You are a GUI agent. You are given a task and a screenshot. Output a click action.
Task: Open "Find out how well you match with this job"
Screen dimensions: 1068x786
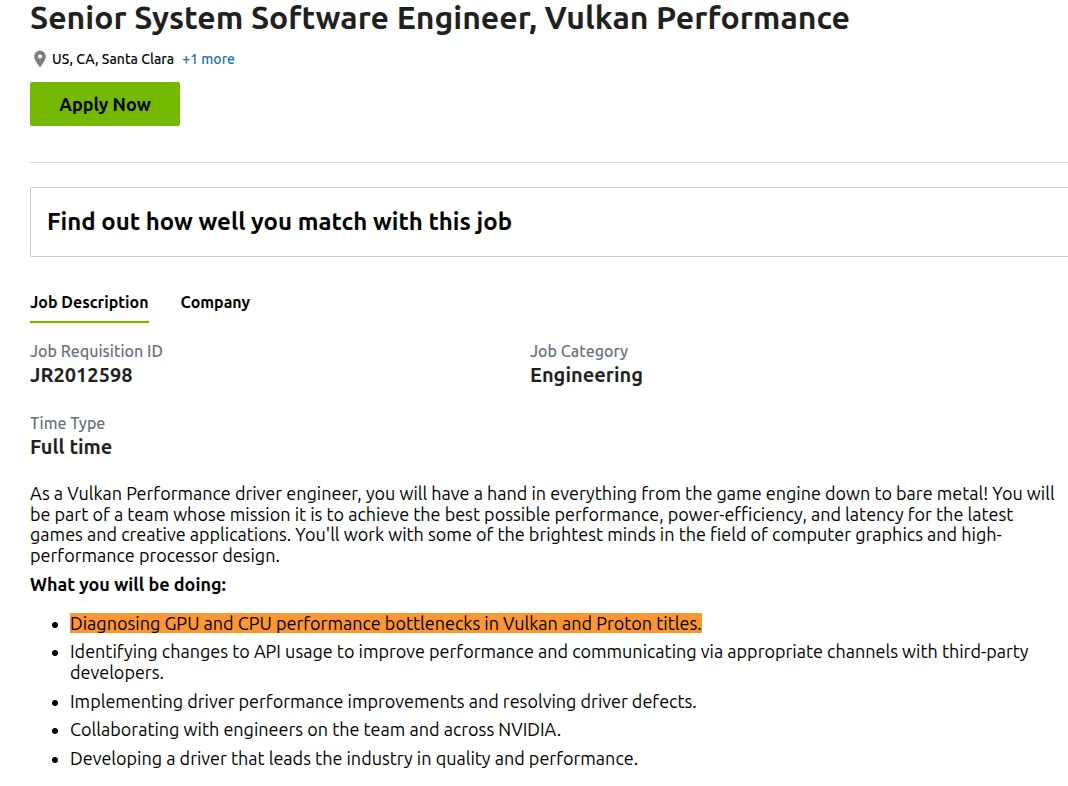coord(280,221)
